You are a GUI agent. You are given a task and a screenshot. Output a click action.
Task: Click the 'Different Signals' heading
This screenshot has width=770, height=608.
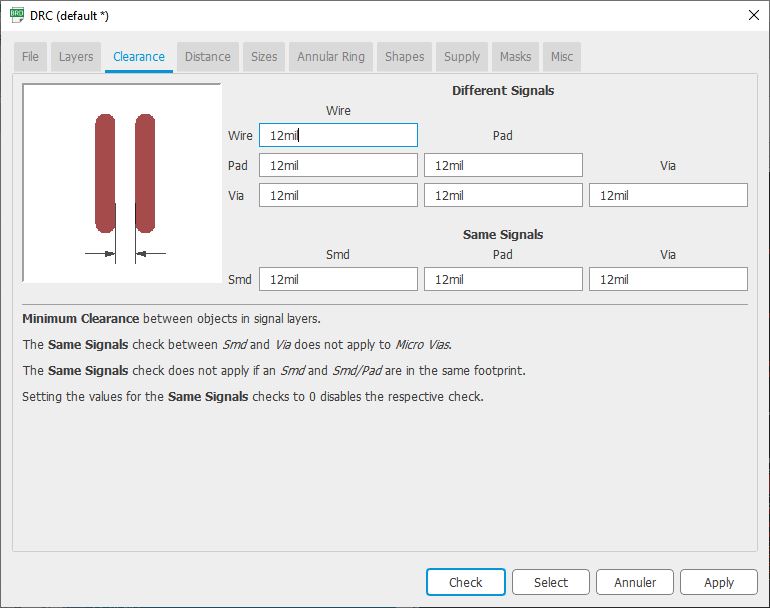[503, 90]
